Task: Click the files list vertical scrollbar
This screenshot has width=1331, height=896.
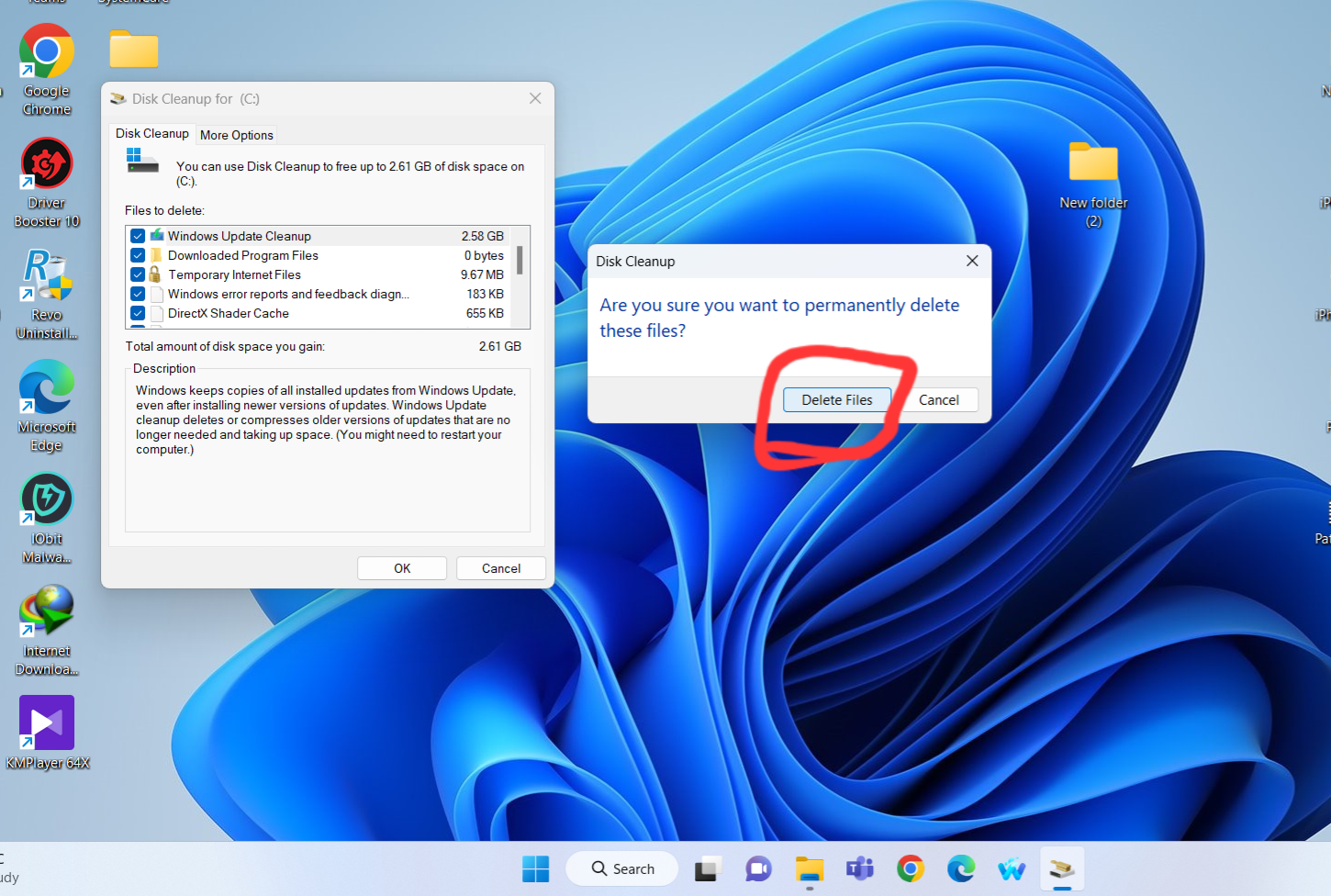Action: coord(520,261)
